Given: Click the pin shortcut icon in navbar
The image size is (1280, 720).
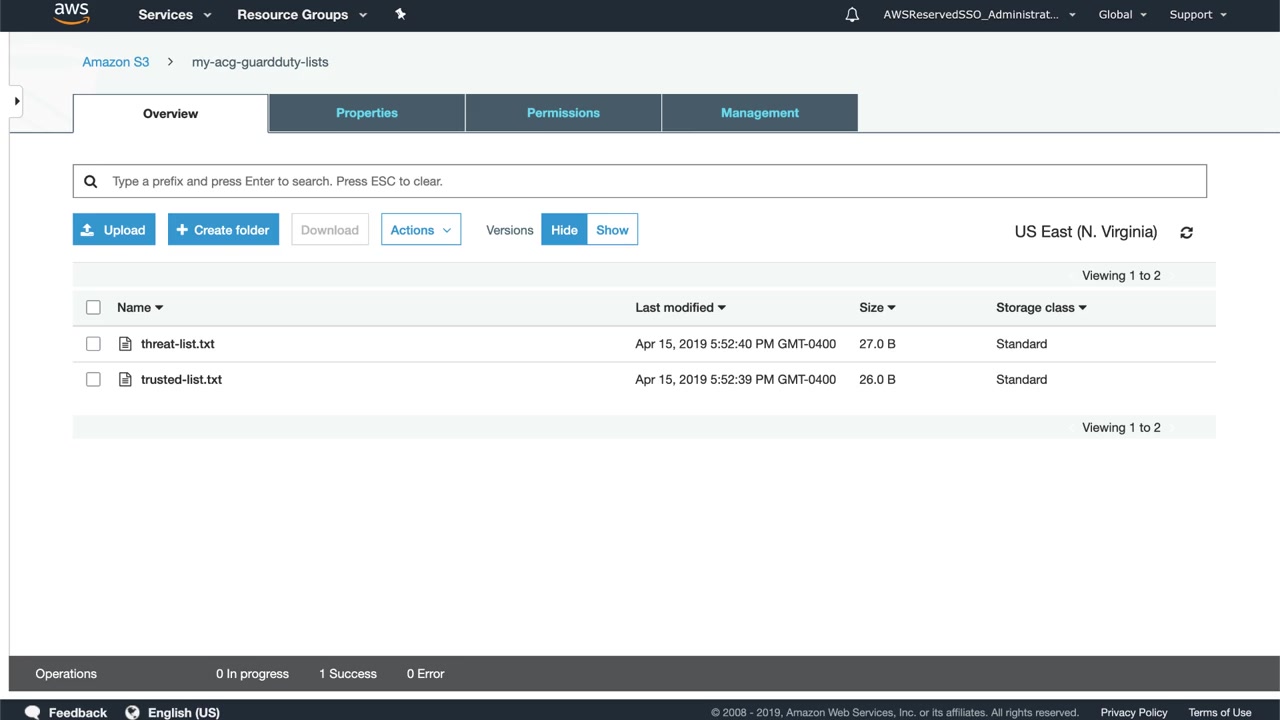Looking at the screenshot, I should click(x=400, y=14).
